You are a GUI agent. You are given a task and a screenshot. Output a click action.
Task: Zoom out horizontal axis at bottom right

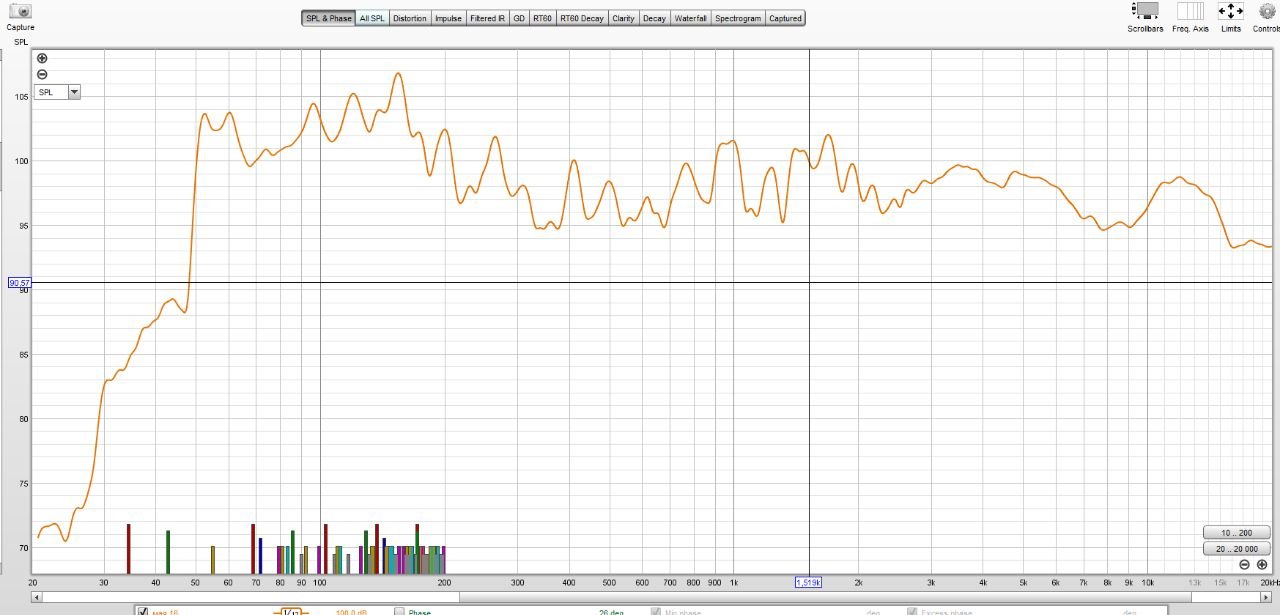pos(1245,565)
